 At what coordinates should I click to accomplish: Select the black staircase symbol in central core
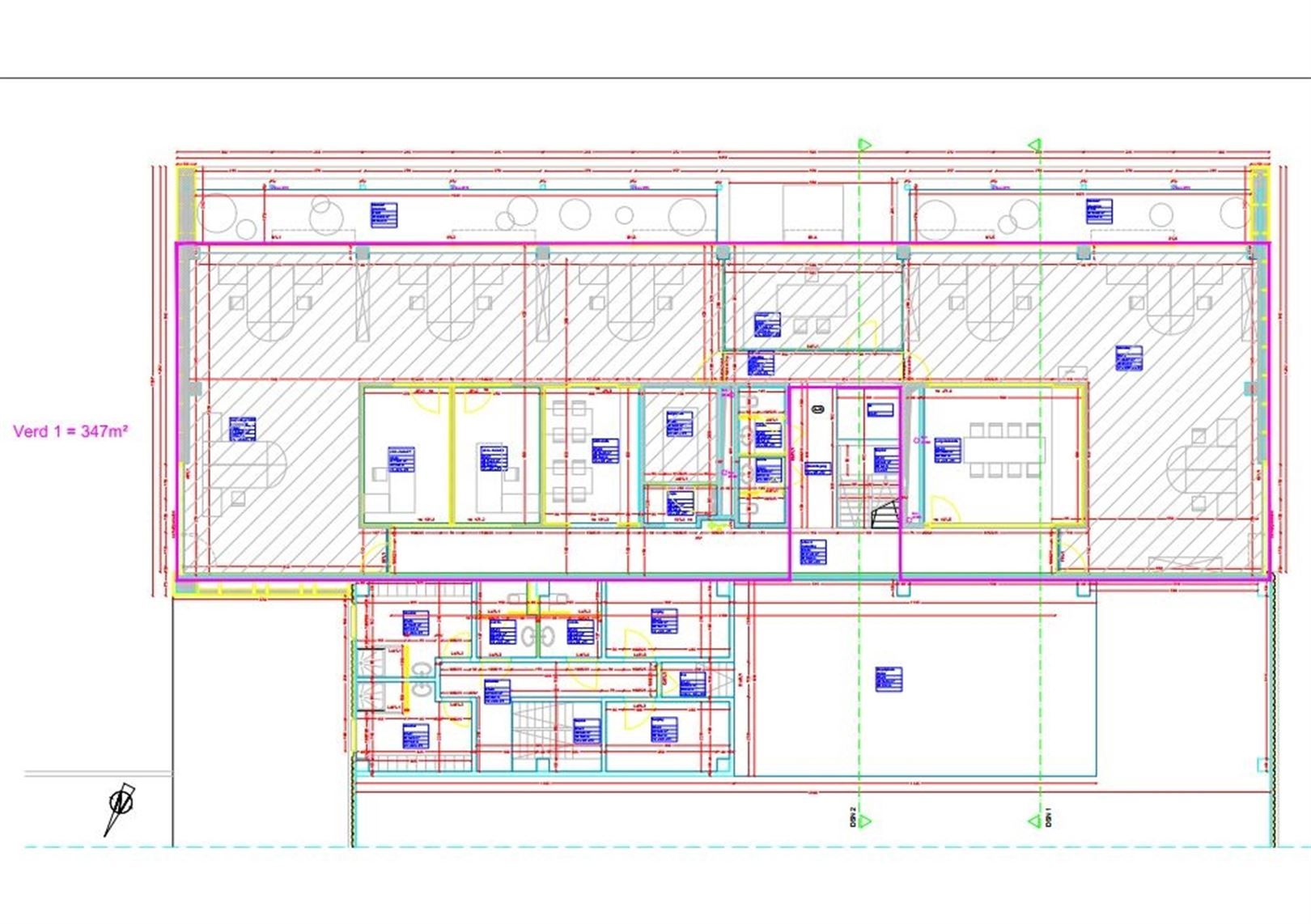(x=885, y=514)
